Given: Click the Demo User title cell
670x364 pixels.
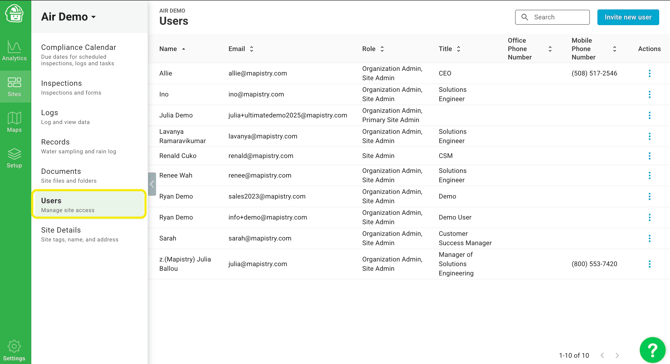Looking at the screenshot, I should tap(455, 217).
